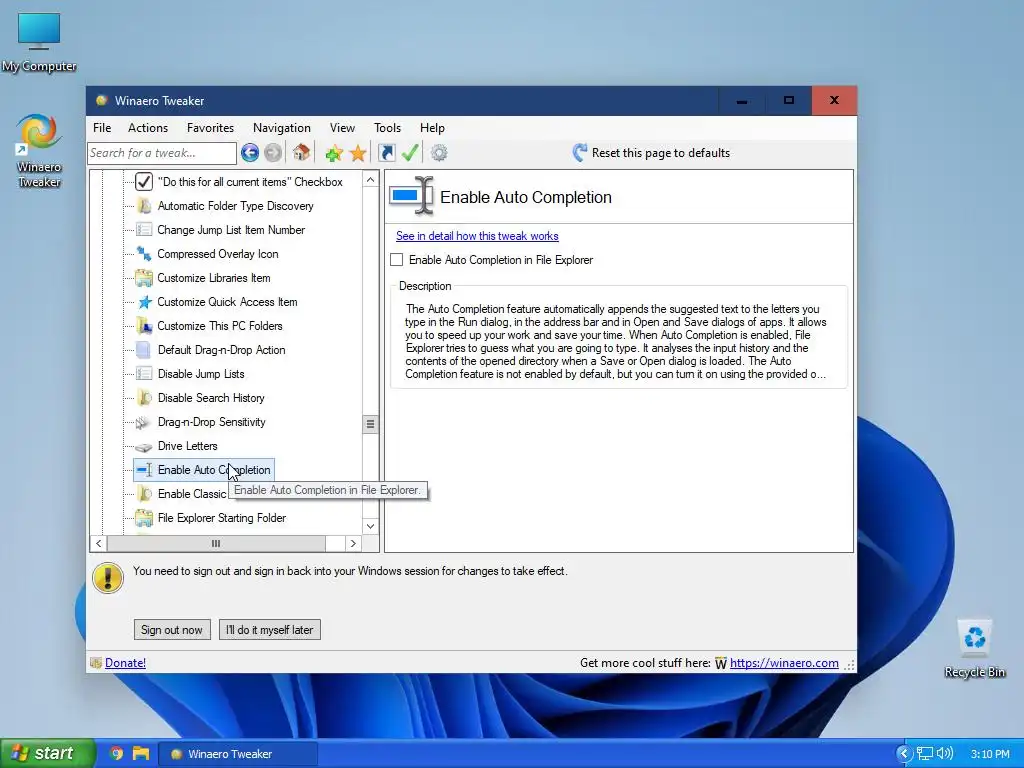Select the My Computer desktop icon
1024x768 pixels.
39,31
